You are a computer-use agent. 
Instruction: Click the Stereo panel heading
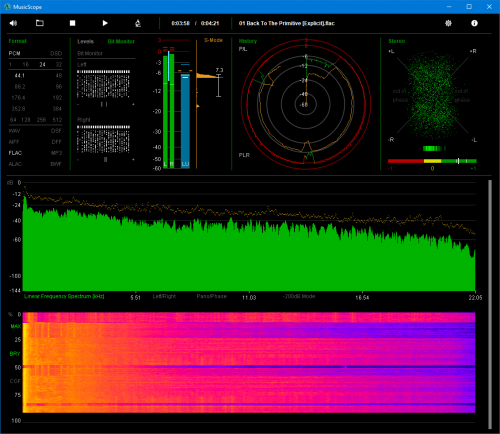[397, 41]
